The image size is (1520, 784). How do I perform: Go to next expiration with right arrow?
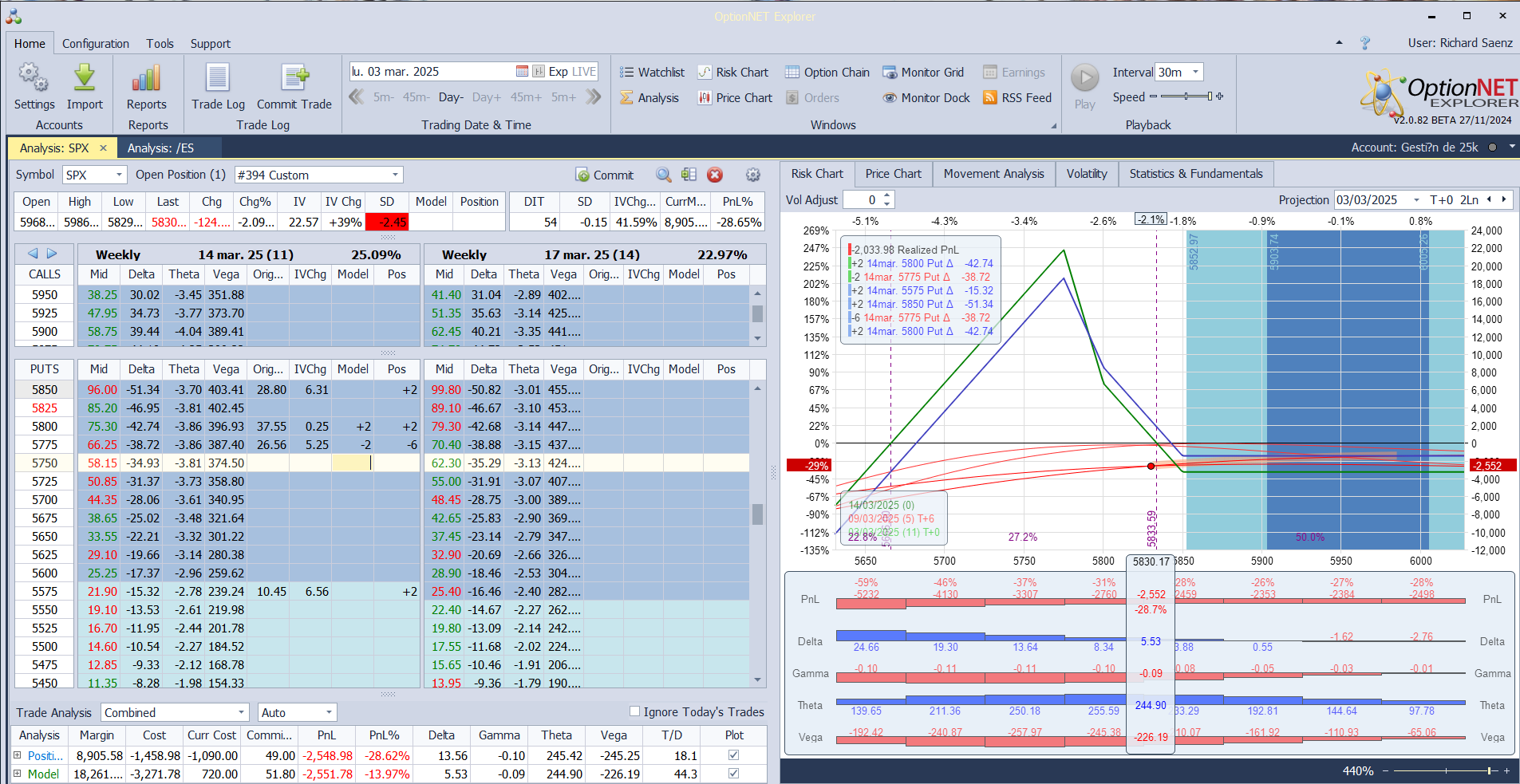click(x=52, y=254)
